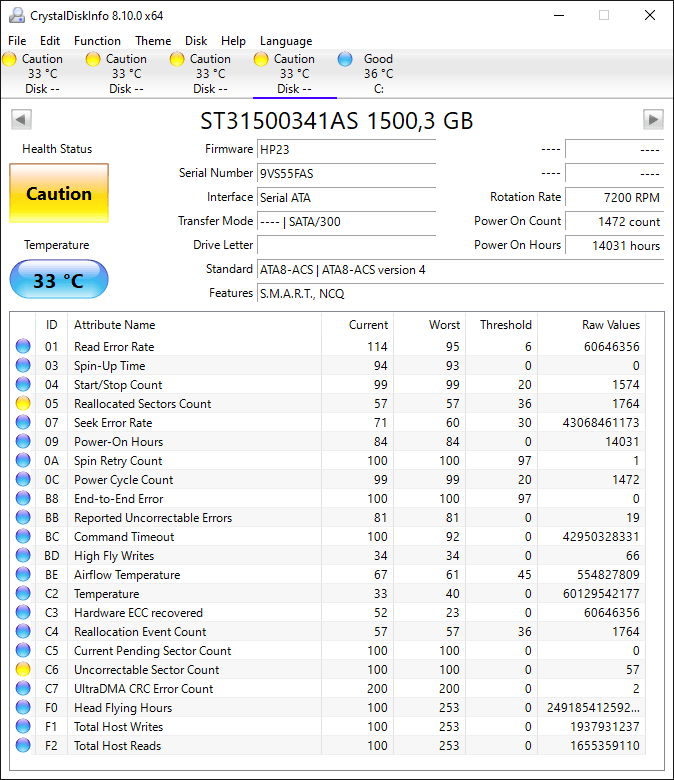Click status orb for Command Timeout
Viewport: 674px width, 780px height.
pos(23,536)
